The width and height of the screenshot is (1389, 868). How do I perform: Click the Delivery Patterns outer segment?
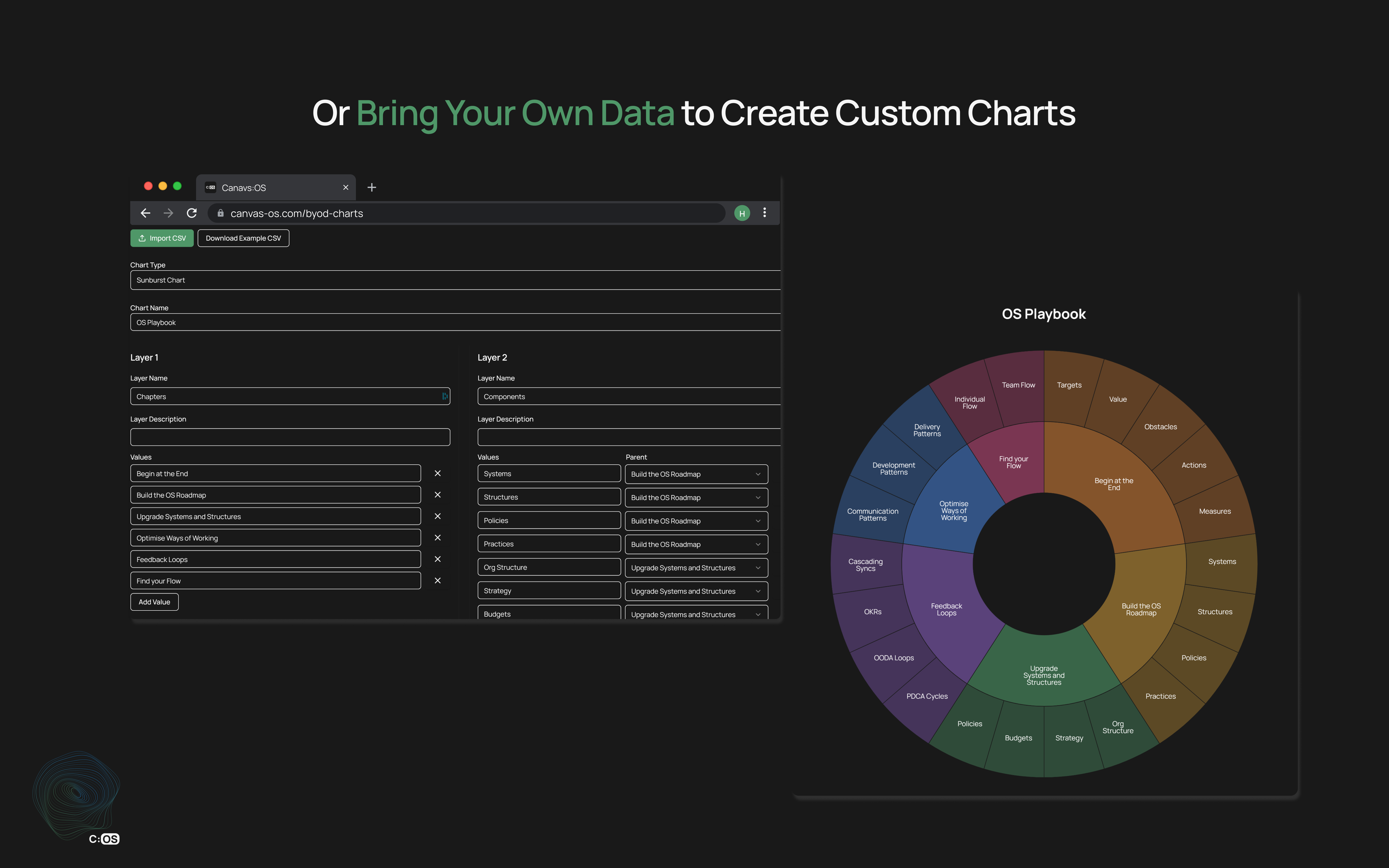pyautogui.click(x=927, y=430)
